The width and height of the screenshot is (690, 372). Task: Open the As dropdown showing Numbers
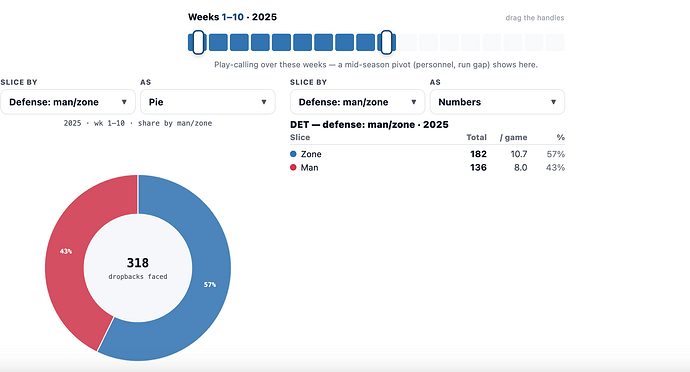click(497, 102)
